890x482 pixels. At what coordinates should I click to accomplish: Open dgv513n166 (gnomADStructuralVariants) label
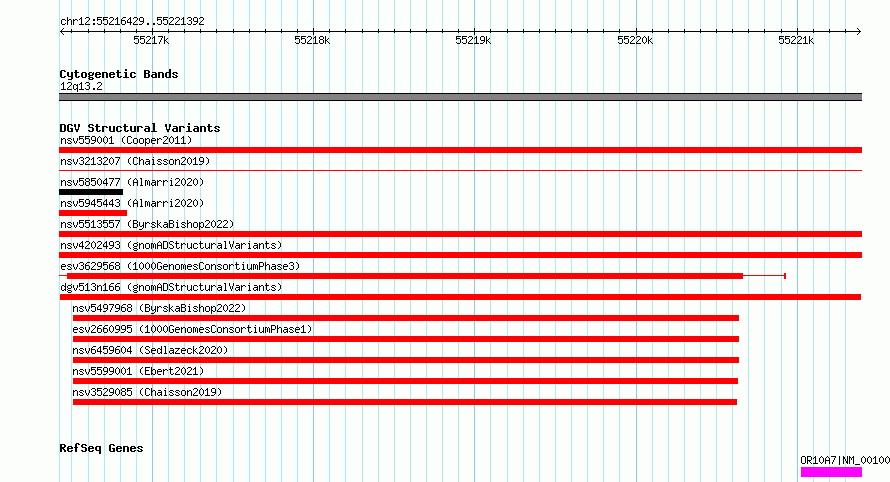click(x=171, y=287)
